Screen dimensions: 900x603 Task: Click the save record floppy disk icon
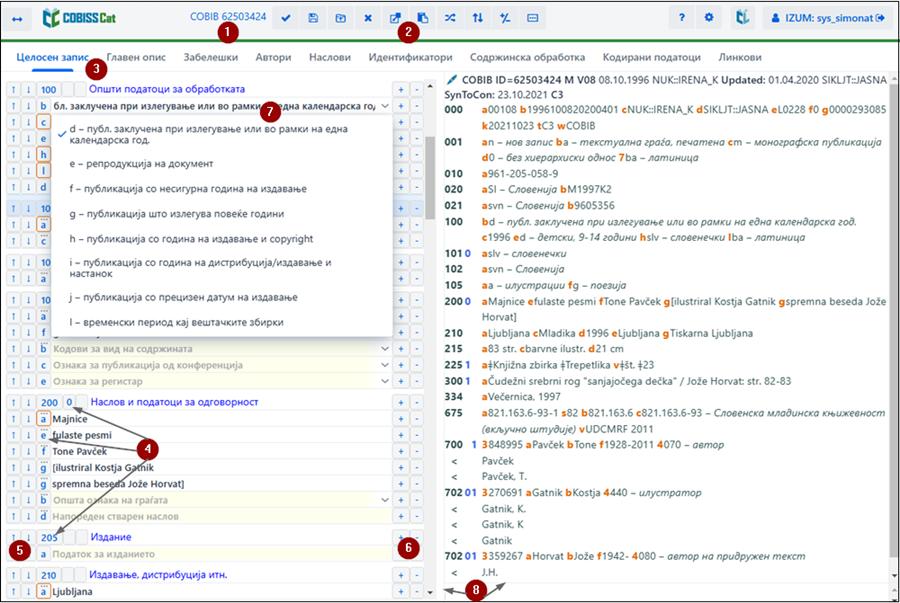pos(313,18)
